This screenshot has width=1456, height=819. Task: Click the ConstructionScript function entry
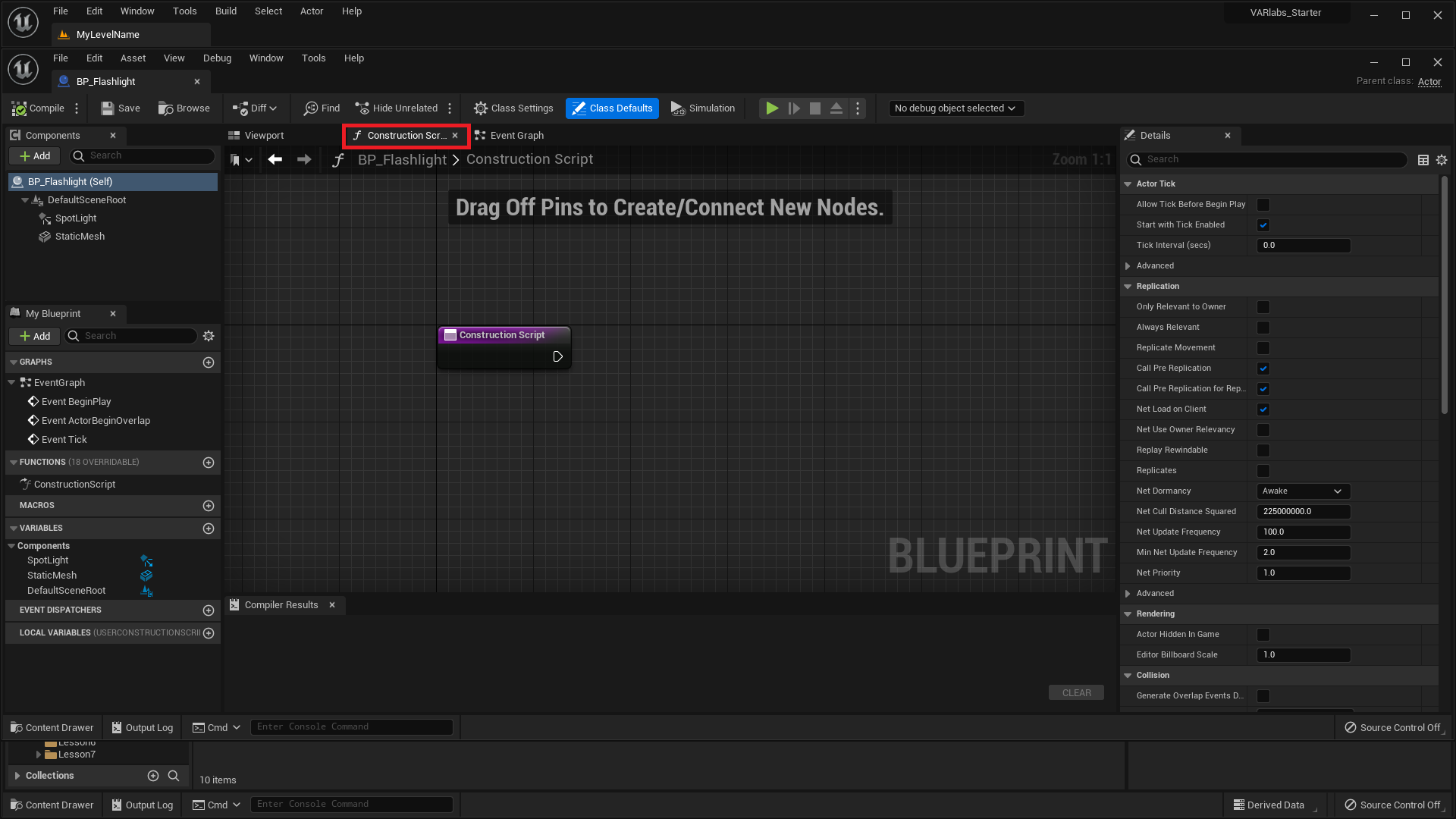(x=74, y=484)
